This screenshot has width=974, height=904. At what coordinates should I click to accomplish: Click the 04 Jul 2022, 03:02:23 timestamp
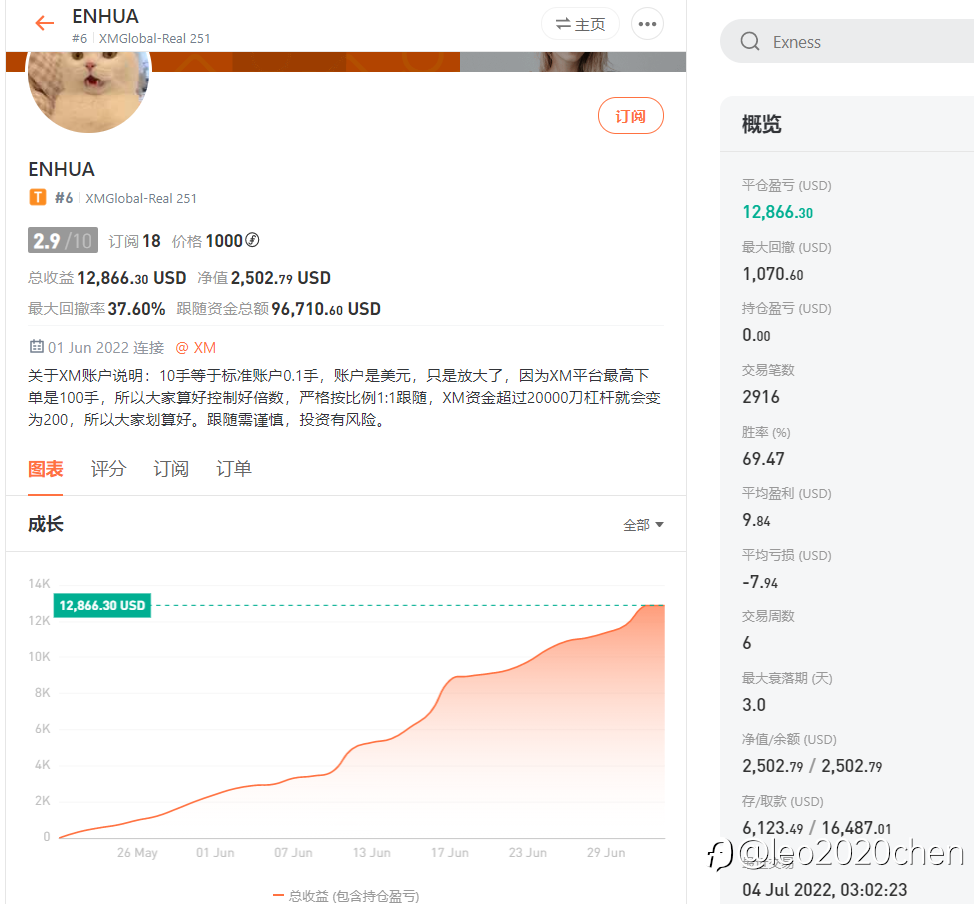(x=824, y=890)
